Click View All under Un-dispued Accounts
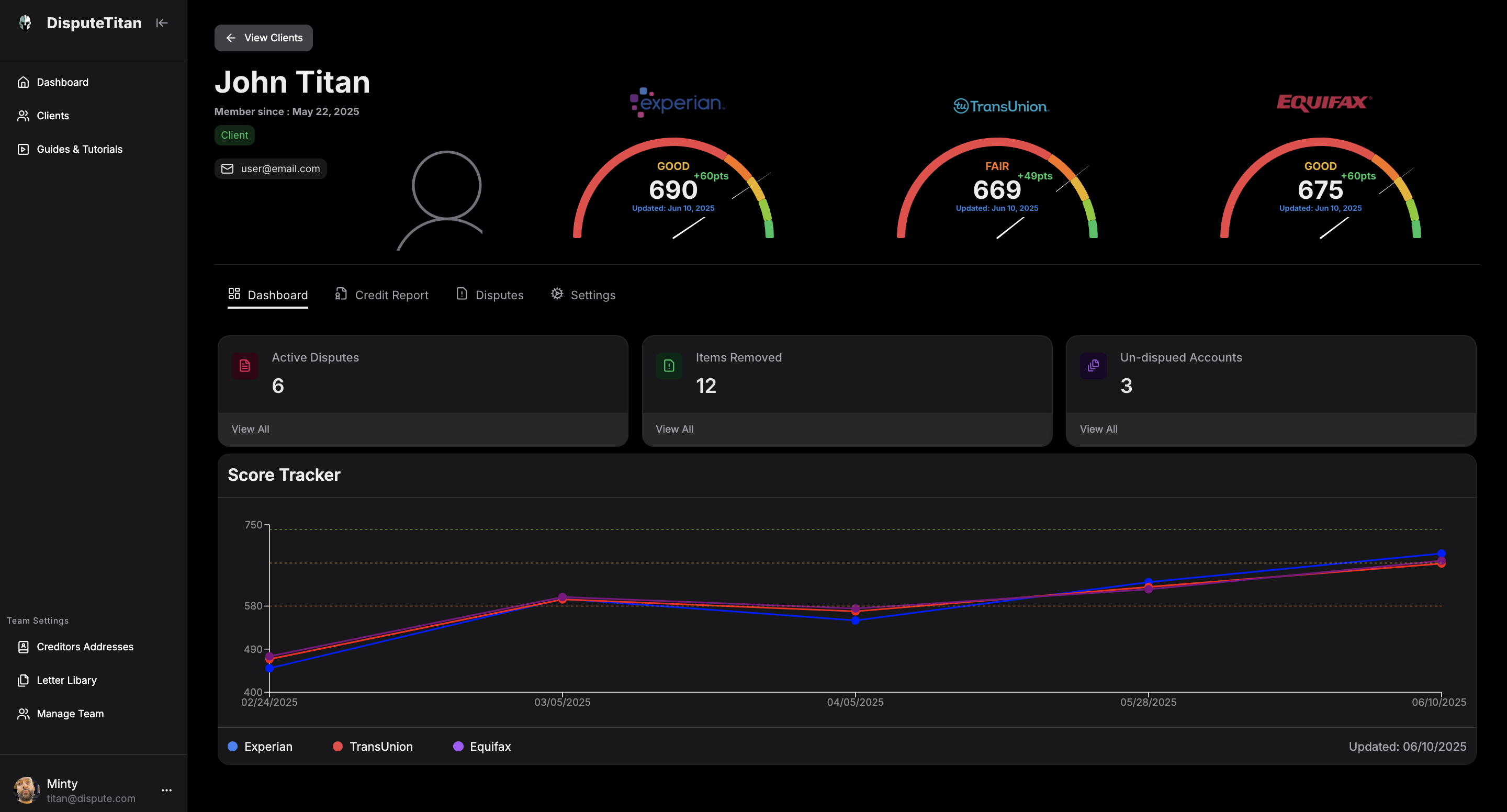 pos(1099,430)
